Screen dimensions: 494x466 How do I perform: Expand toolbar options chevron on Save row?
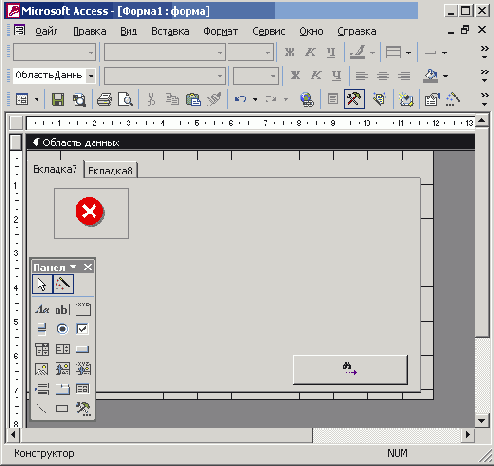click(484, 99)
